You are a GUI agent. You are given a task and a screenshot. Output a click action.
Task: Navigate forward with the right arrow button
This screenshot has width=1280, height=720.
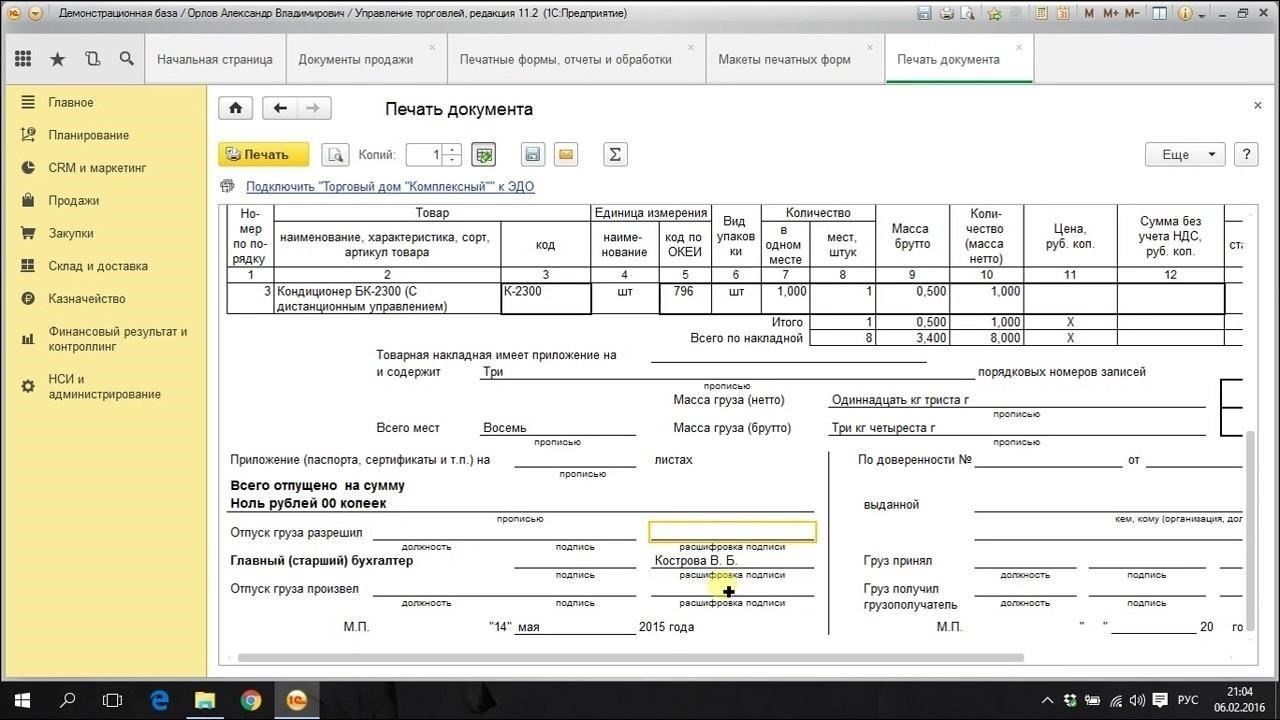tap(314, 109)
